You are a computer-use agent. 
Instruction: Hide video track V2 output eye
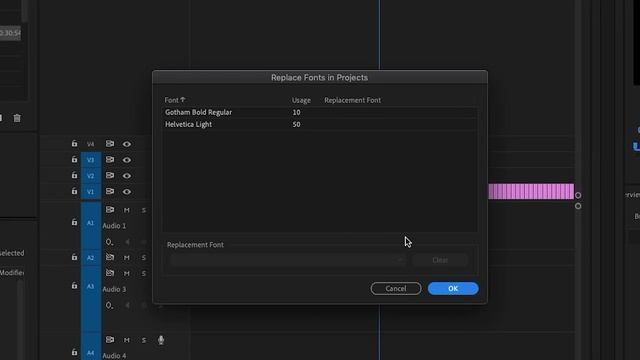coord(127,176)
